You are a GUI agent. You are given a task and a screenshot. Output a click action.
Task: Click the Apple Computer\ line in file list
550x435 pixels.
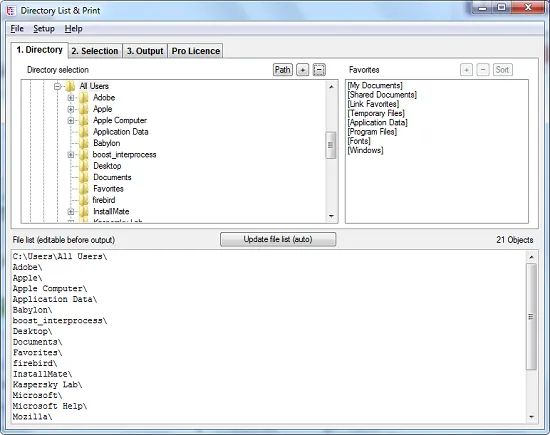click(x=50, y=289)
